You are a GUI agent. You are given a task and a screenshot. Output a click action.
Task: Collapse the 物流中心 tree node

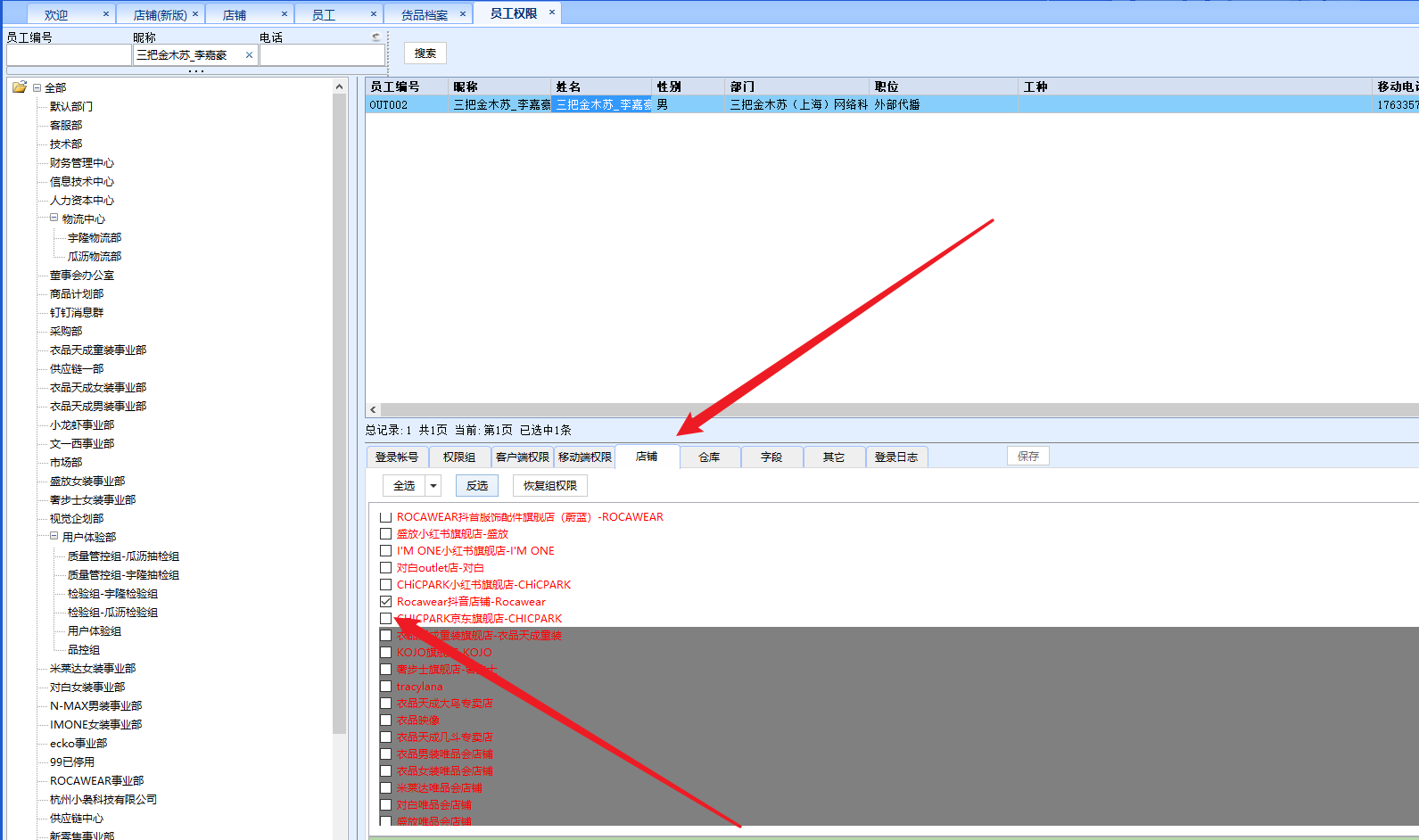pyautogui.click(x=54, y=218)
